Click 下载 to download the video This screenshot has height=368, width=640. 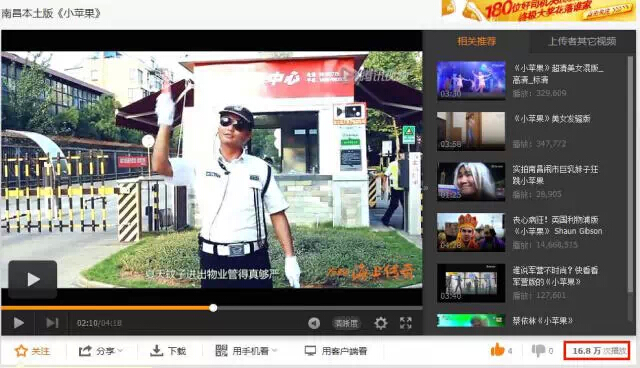point(168,351)
